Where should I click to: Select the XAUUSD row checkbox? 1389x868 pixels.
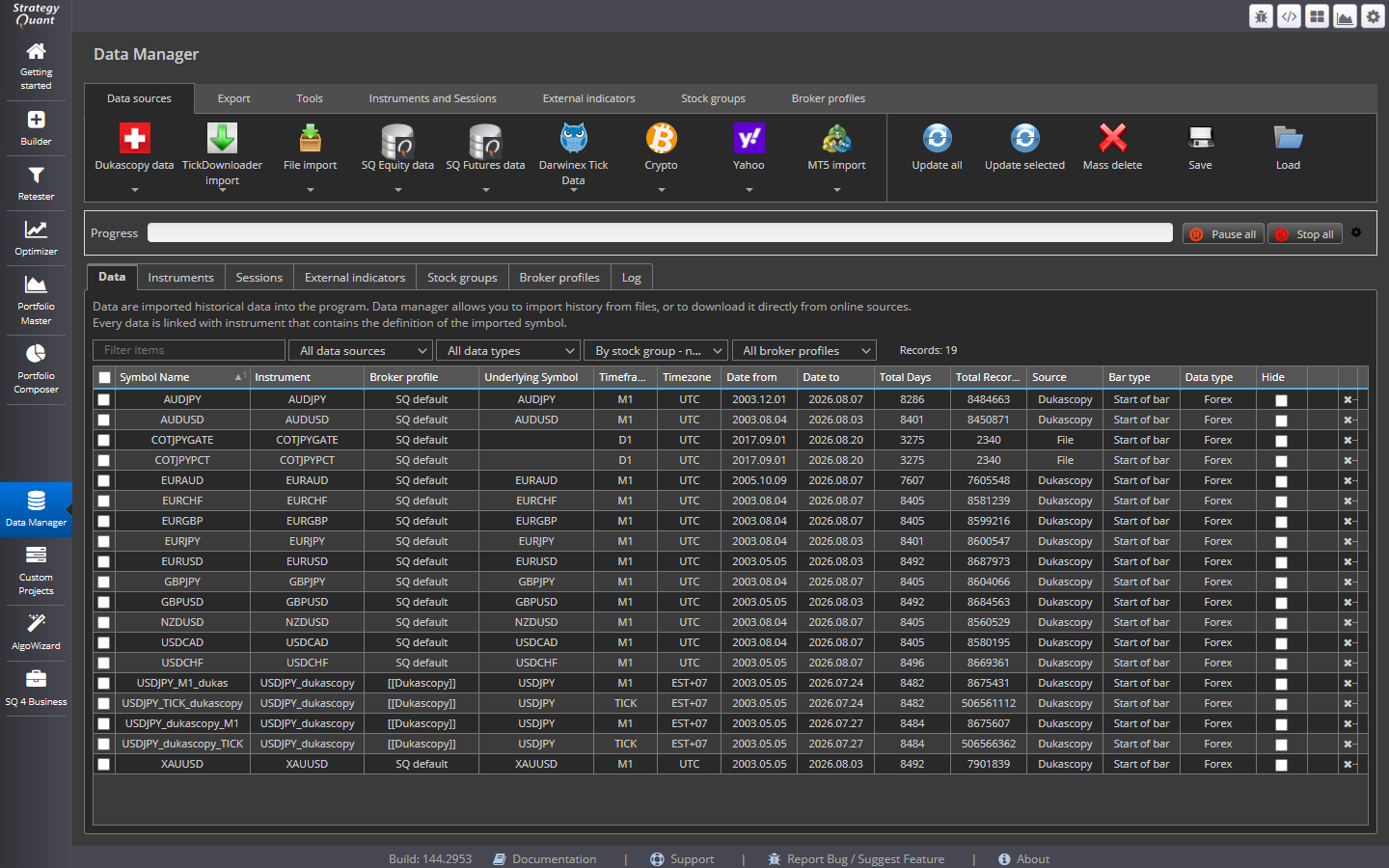[103, 764]
